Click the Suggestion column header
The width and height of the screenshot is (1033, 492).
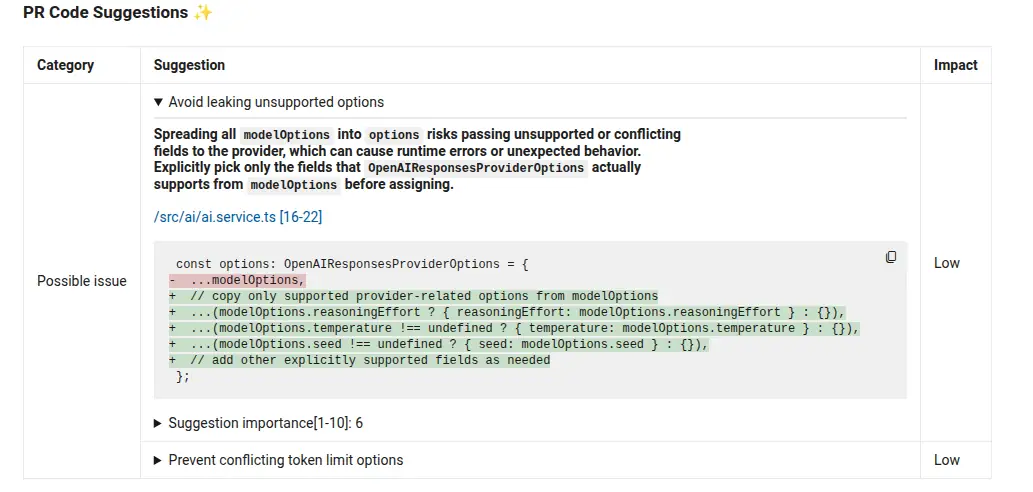tap(189, 65)
